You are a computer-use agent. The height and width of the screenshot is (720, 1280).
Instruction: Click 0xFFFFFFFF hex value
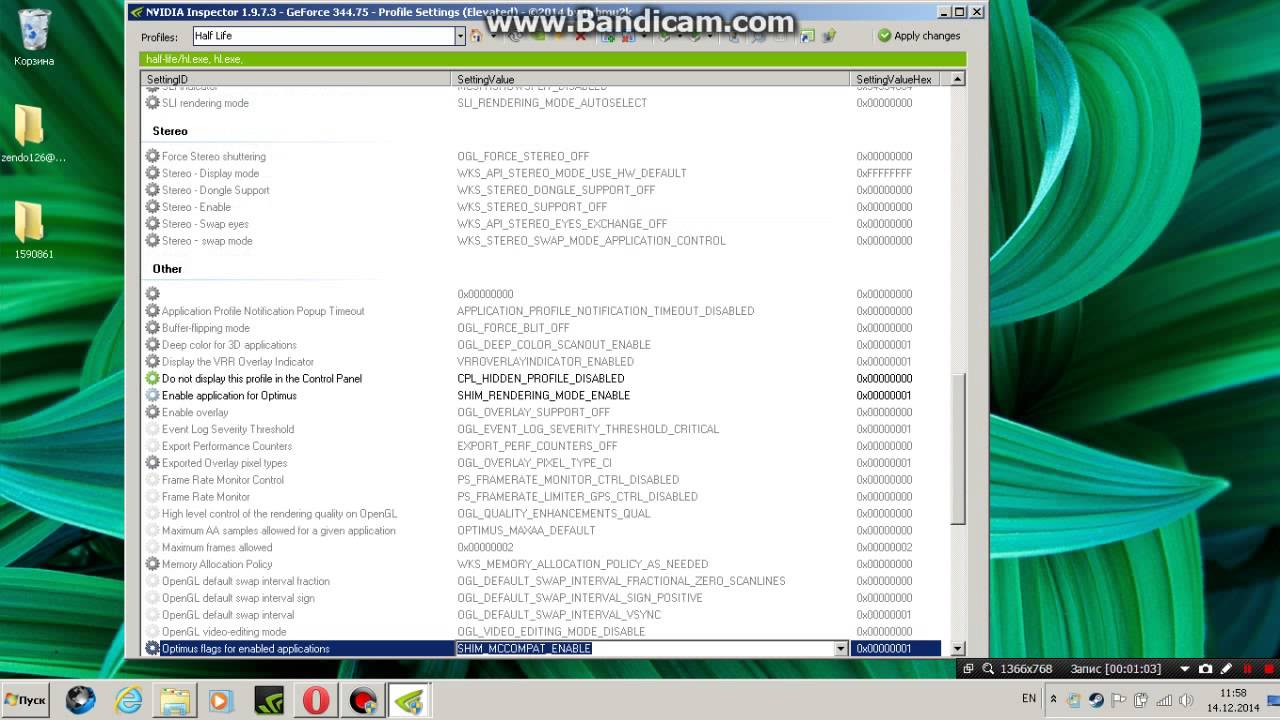[884, 173]
